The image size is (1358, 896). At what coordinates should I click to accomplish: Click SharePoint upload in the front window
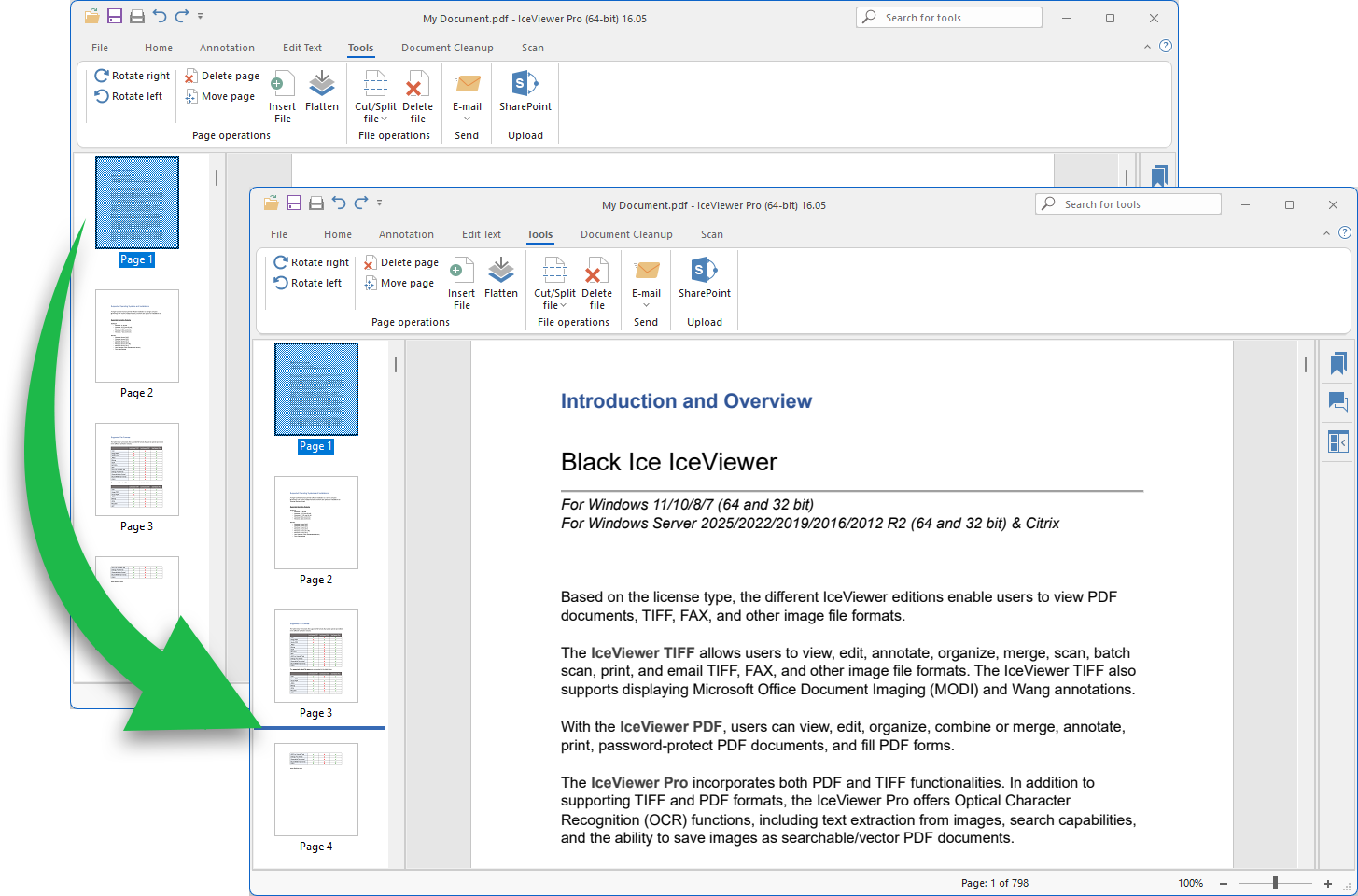pyautogui.click(x=705, y=277)
